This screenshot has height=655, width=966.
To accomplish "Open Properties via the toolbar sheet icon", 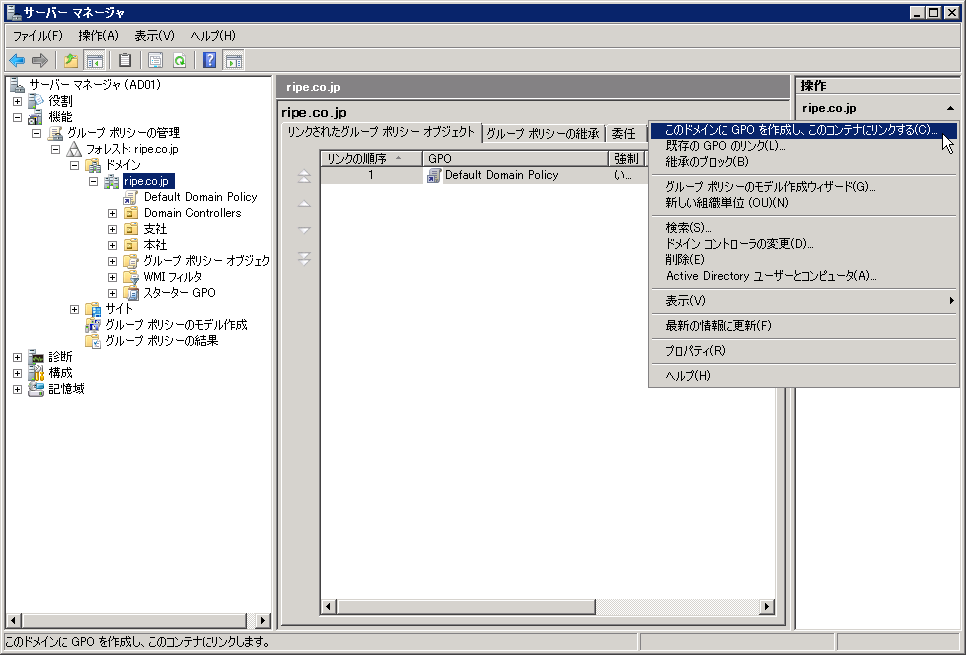I will [x=155, y=60].
